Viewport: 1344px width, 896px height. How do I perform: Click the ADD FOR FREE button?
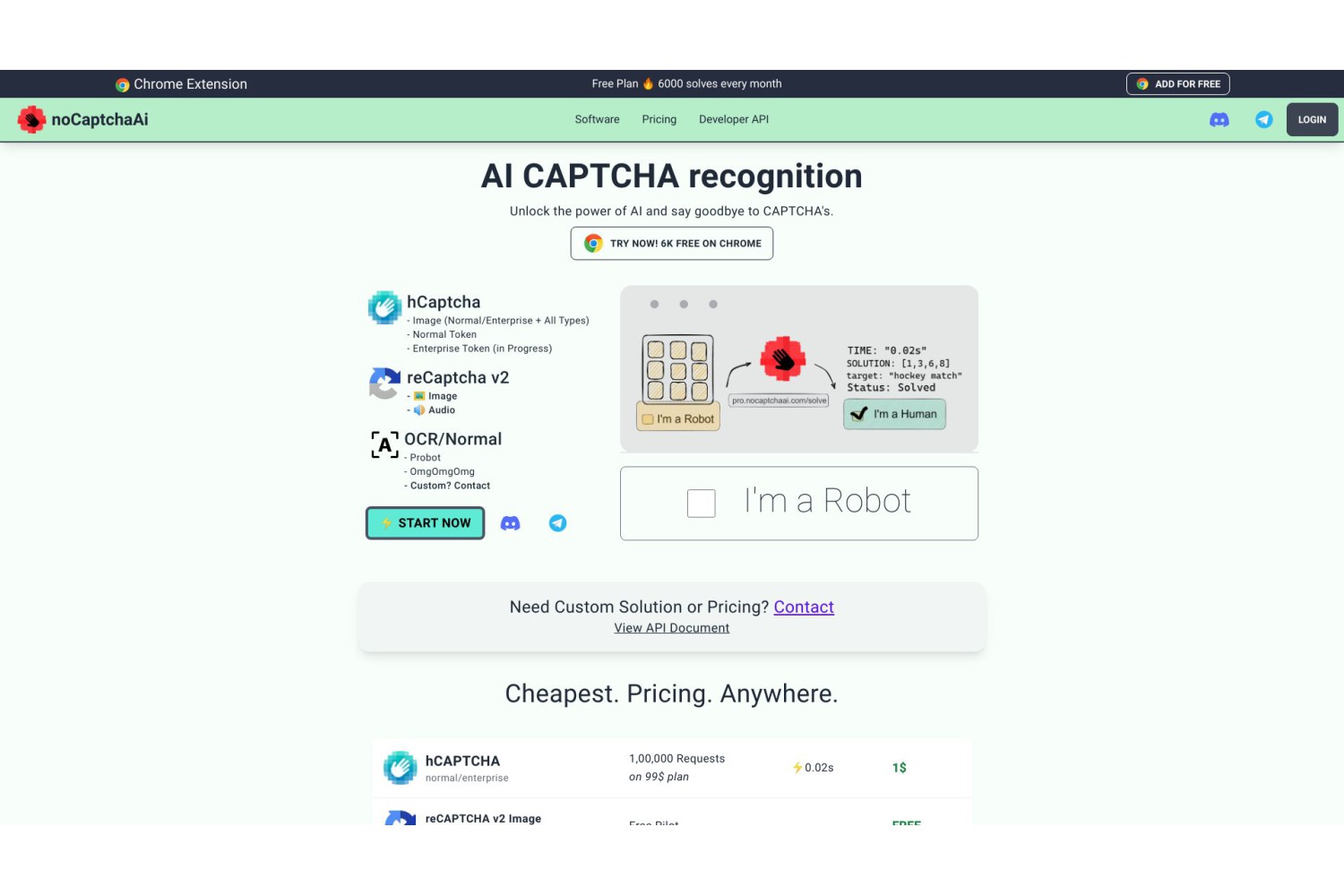pos(1178,84)
